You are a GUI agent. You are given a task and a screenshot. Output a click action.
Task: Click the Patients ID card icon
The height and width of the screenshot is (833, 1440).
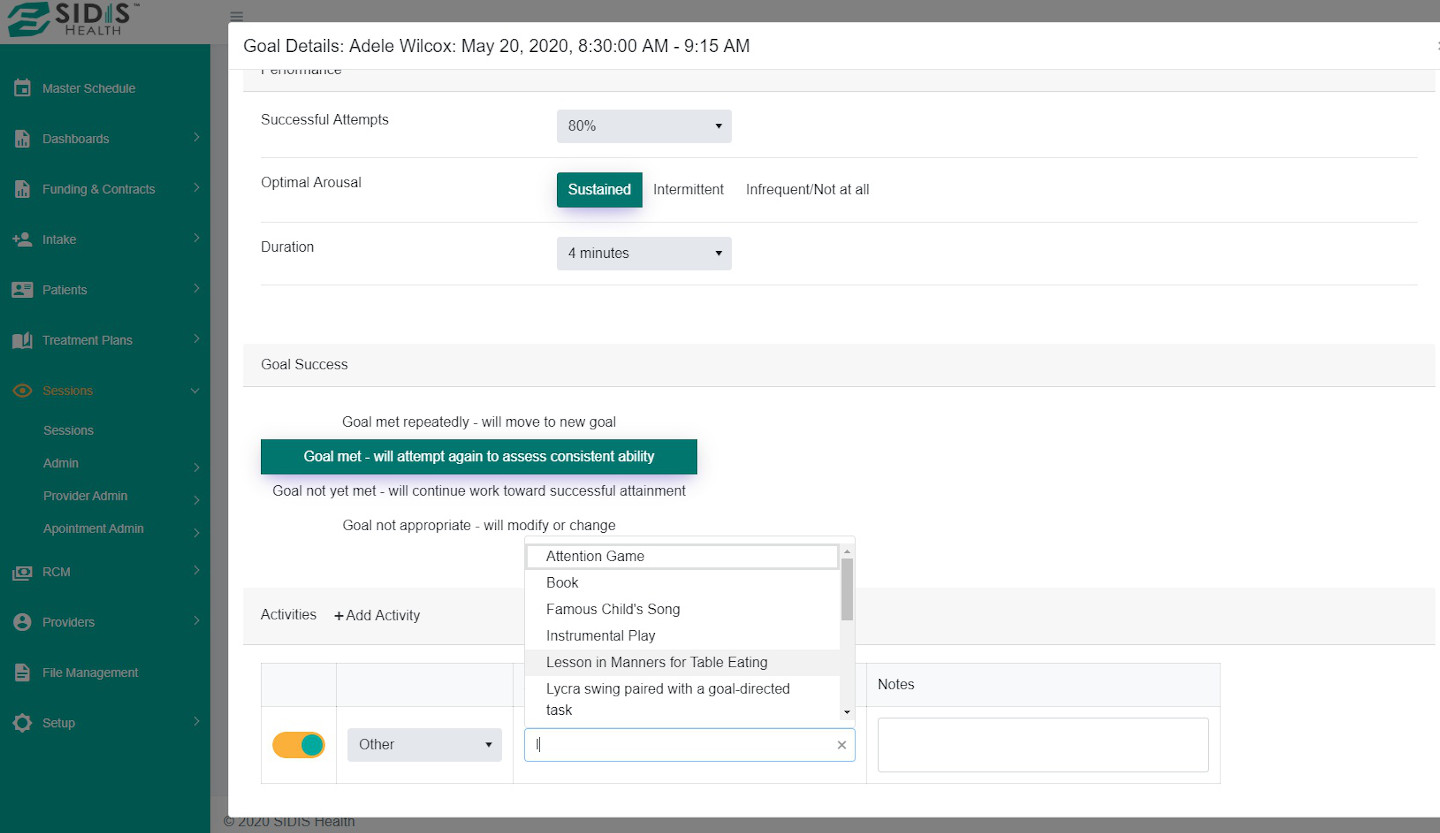pos(22,290)
